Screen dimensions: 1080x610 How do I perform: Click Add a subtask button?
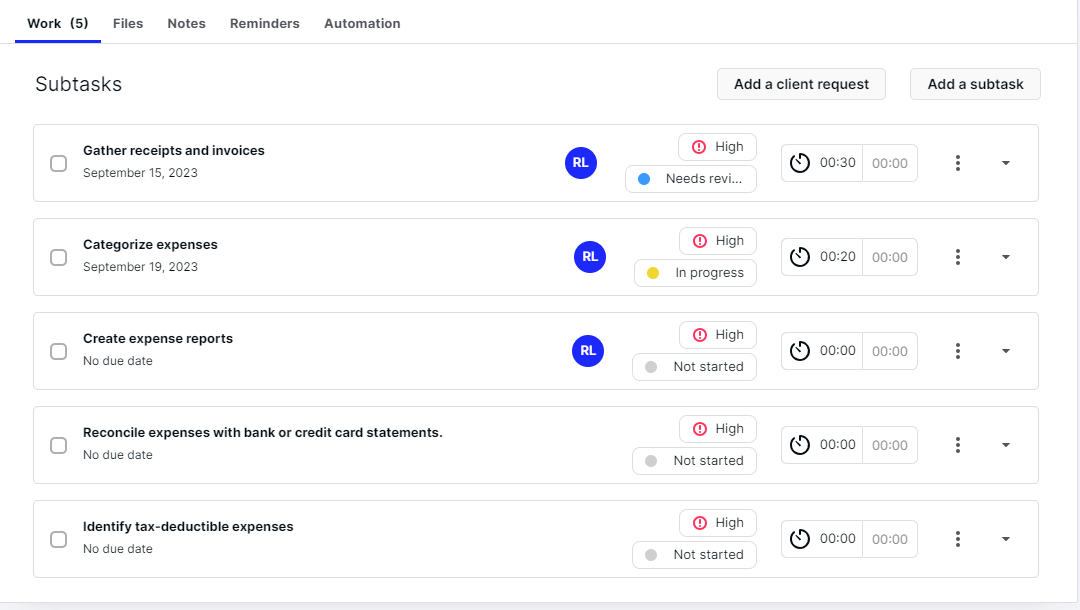point(975,84)
